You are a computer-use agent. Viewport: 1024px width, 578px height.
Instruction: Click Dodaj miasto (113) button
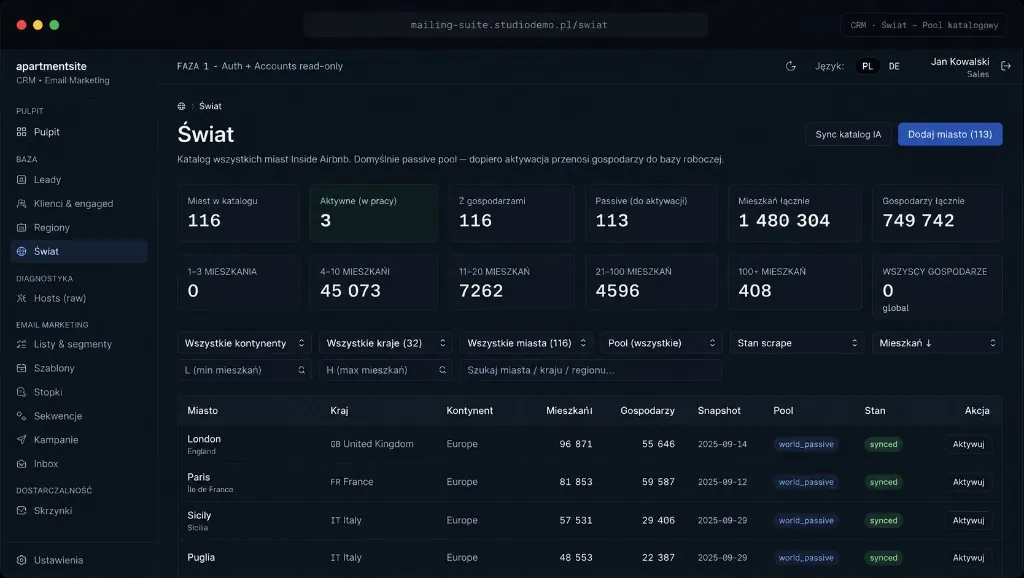[950, 135]
